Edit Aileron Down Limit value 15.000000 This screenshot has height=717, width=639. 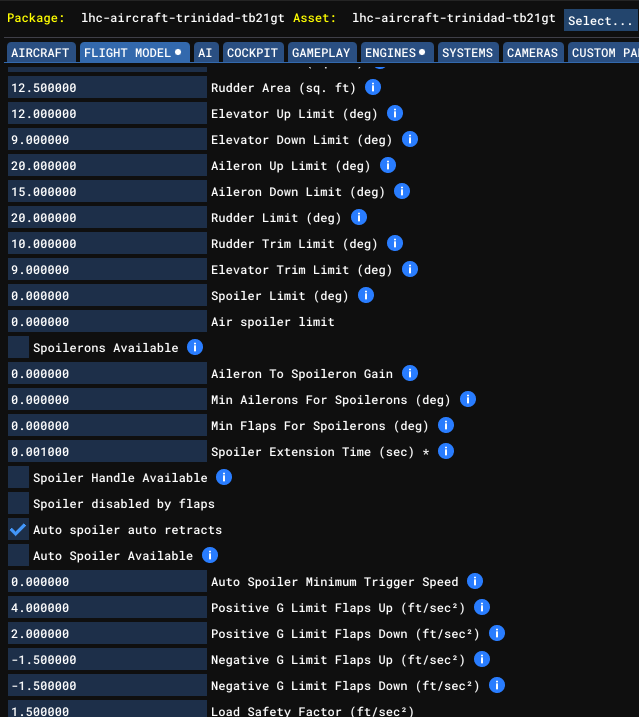click(x=107, y=192)
